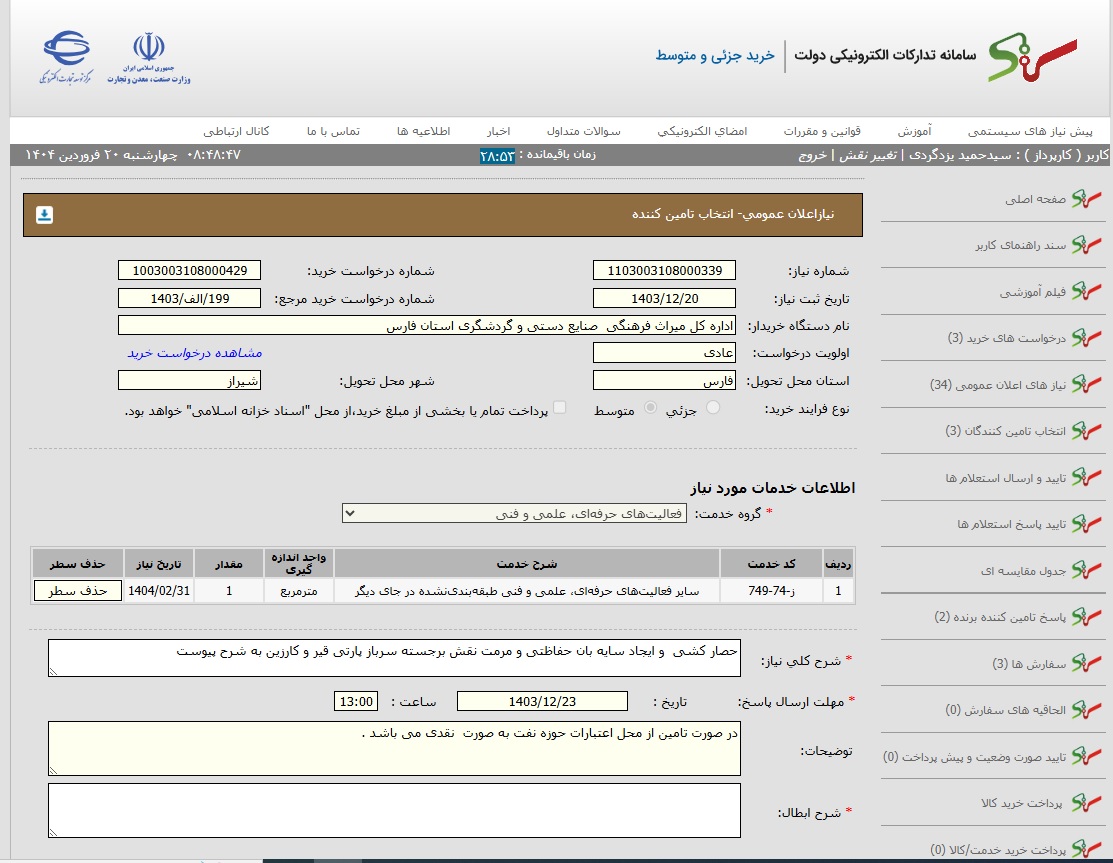Viewport: 1113px width, 863px height.
Task: Click the icon beside تایید پاسخ استعلام ها
Action: (x=1086, y=524)
